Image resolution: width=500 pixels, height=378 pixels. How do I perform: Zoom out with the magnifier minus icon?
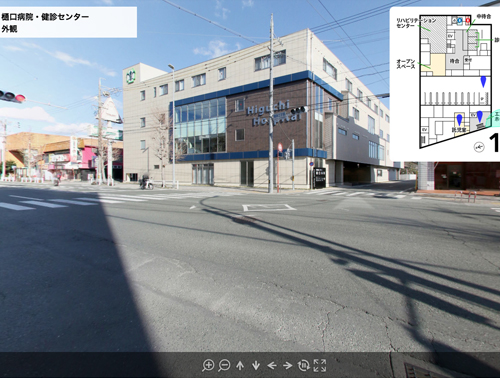coord(224,365)
